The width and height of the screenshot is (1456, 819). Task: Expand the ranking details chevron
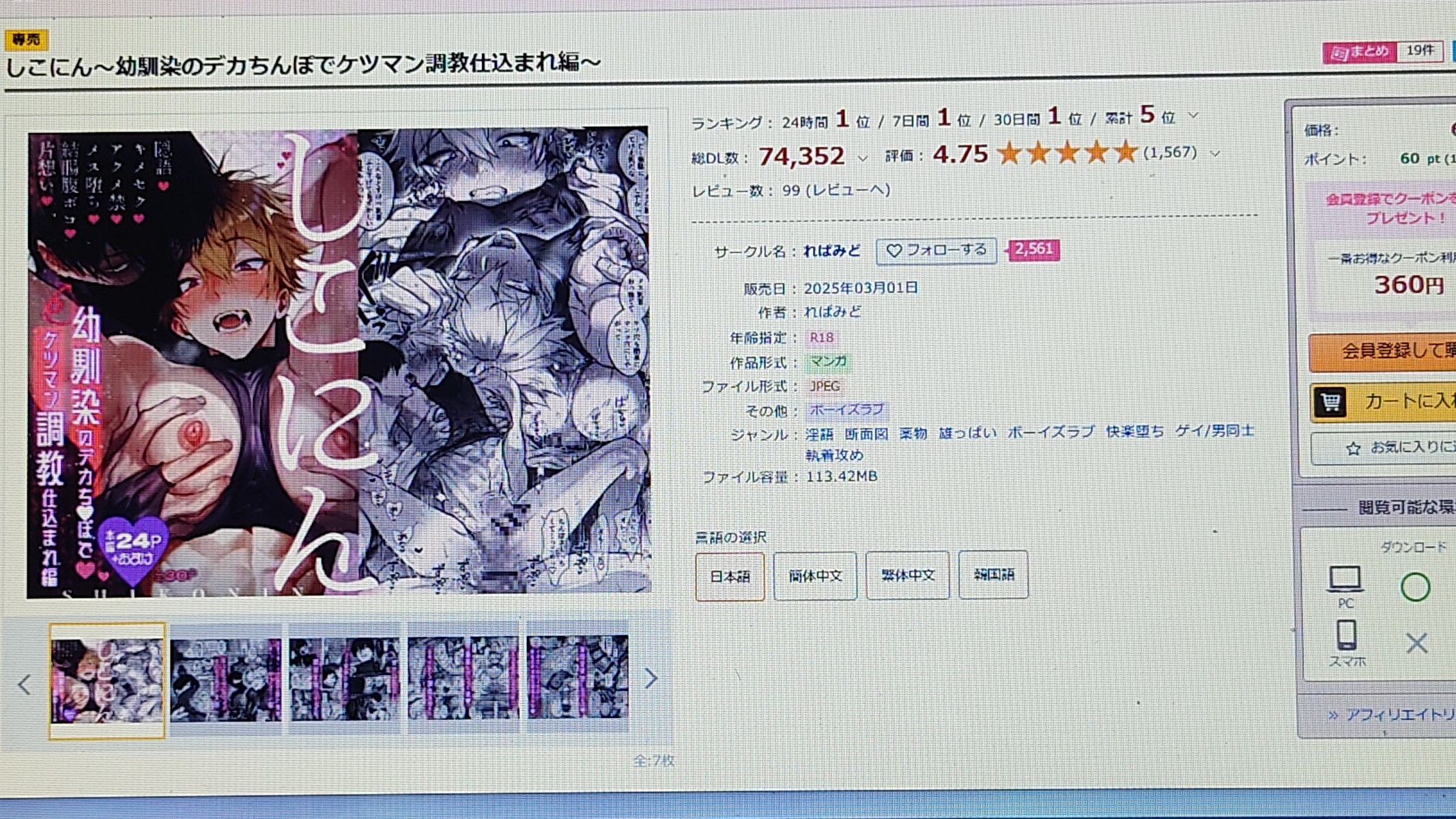point(1193,116)
